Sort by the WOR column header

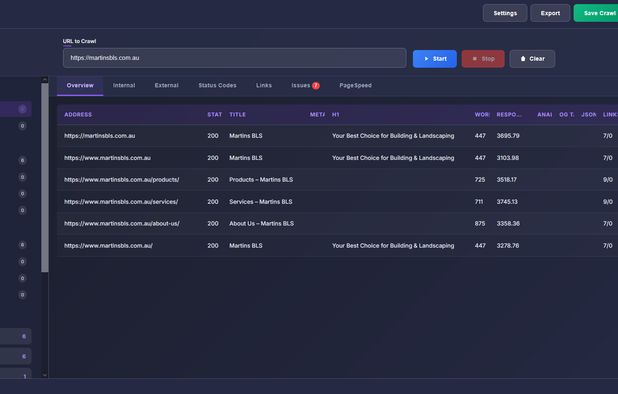click(482, 115)
